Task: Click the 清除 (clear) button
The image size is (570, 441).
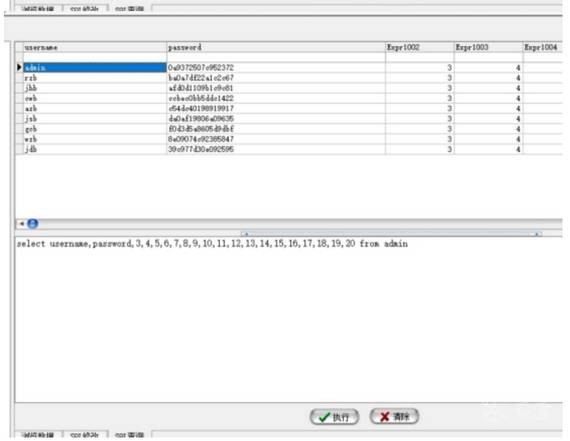Action: (394, 416)
